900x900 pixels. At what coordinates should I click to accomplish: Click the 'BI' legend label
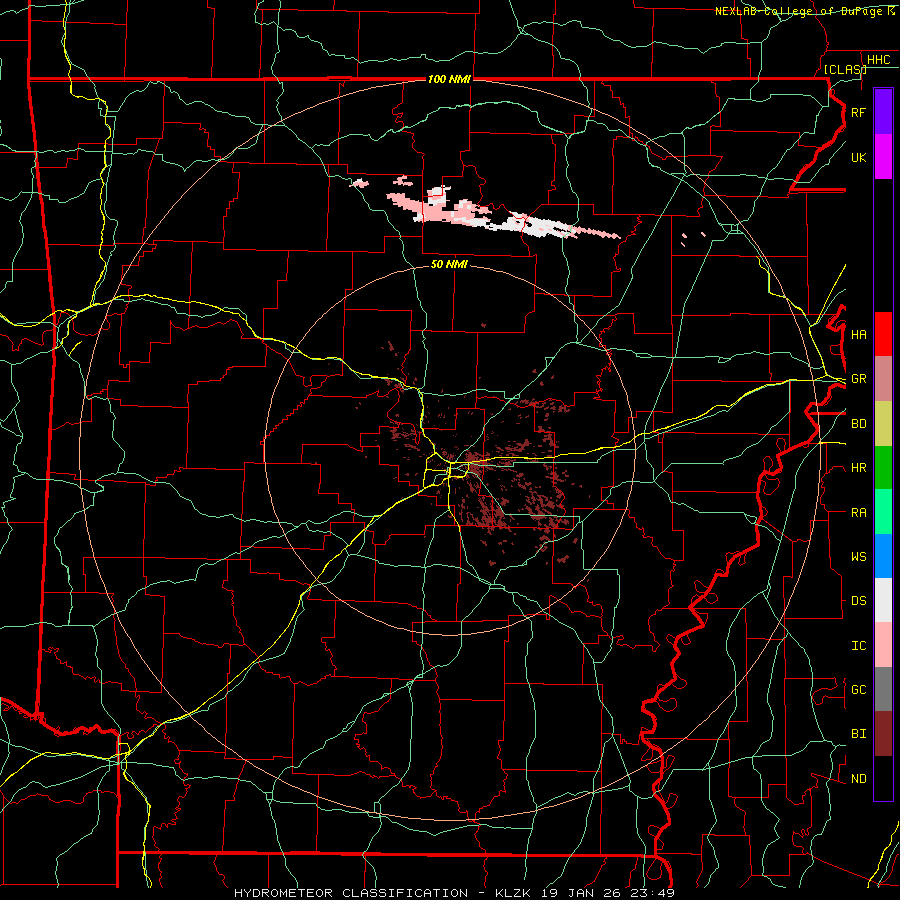coord(858,734)
